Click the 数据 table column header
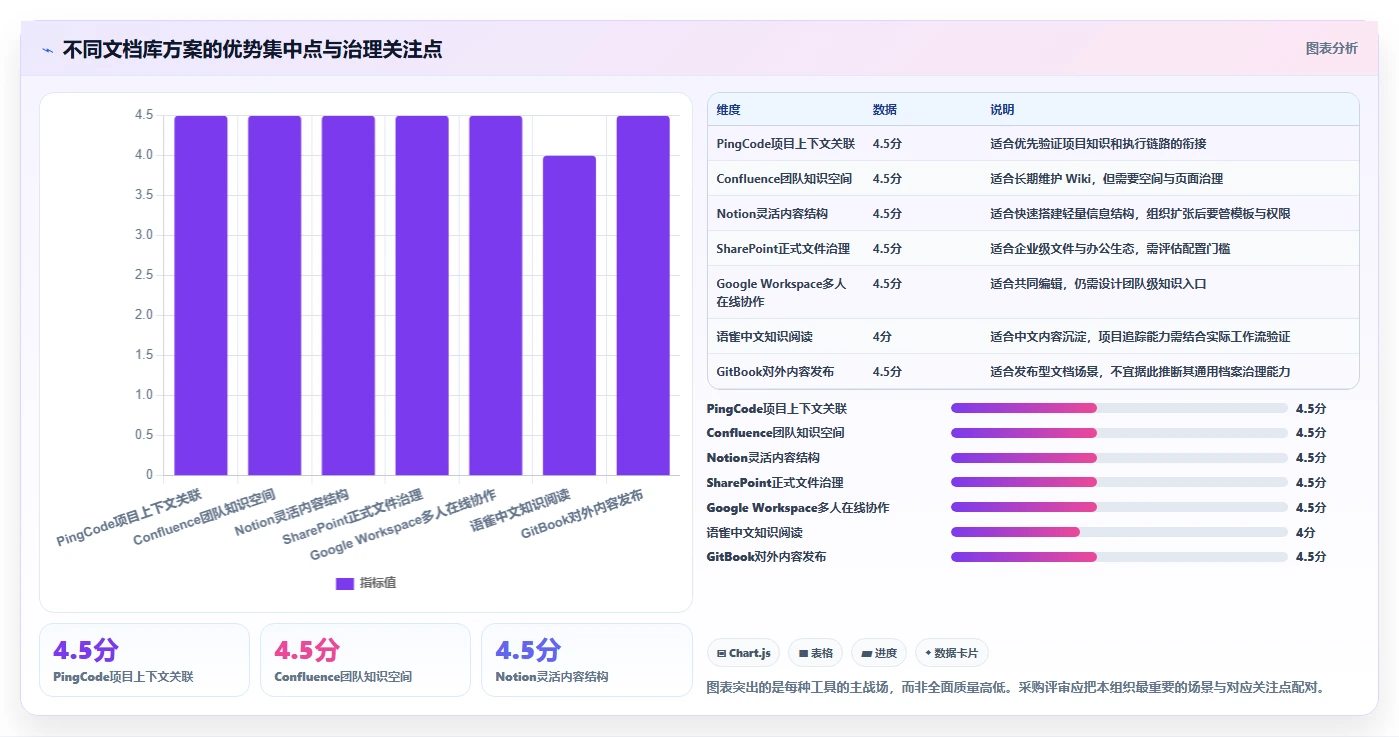 pyautogui.click(x=885, y=109)
